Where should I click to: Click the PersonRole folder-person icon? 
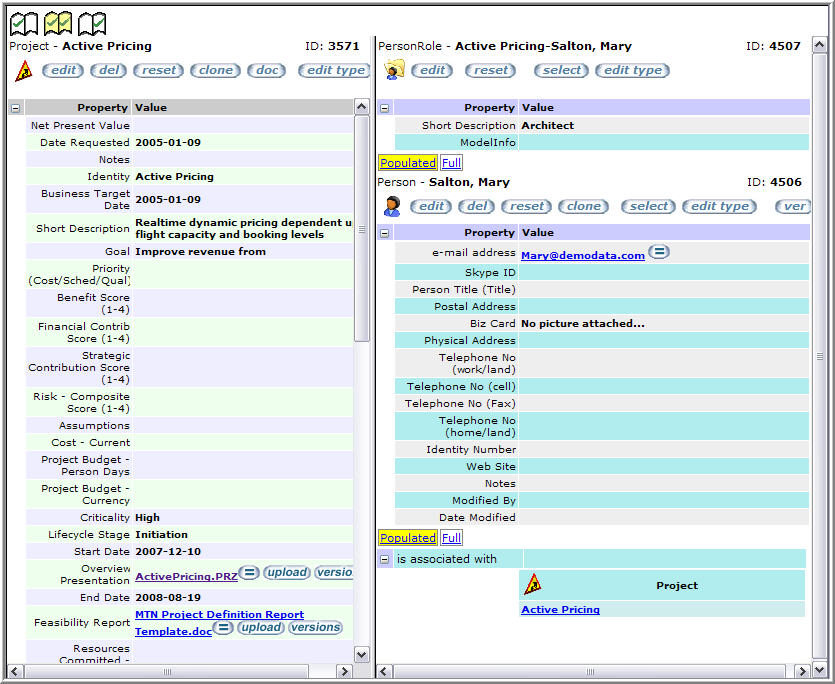click(394, 70)
